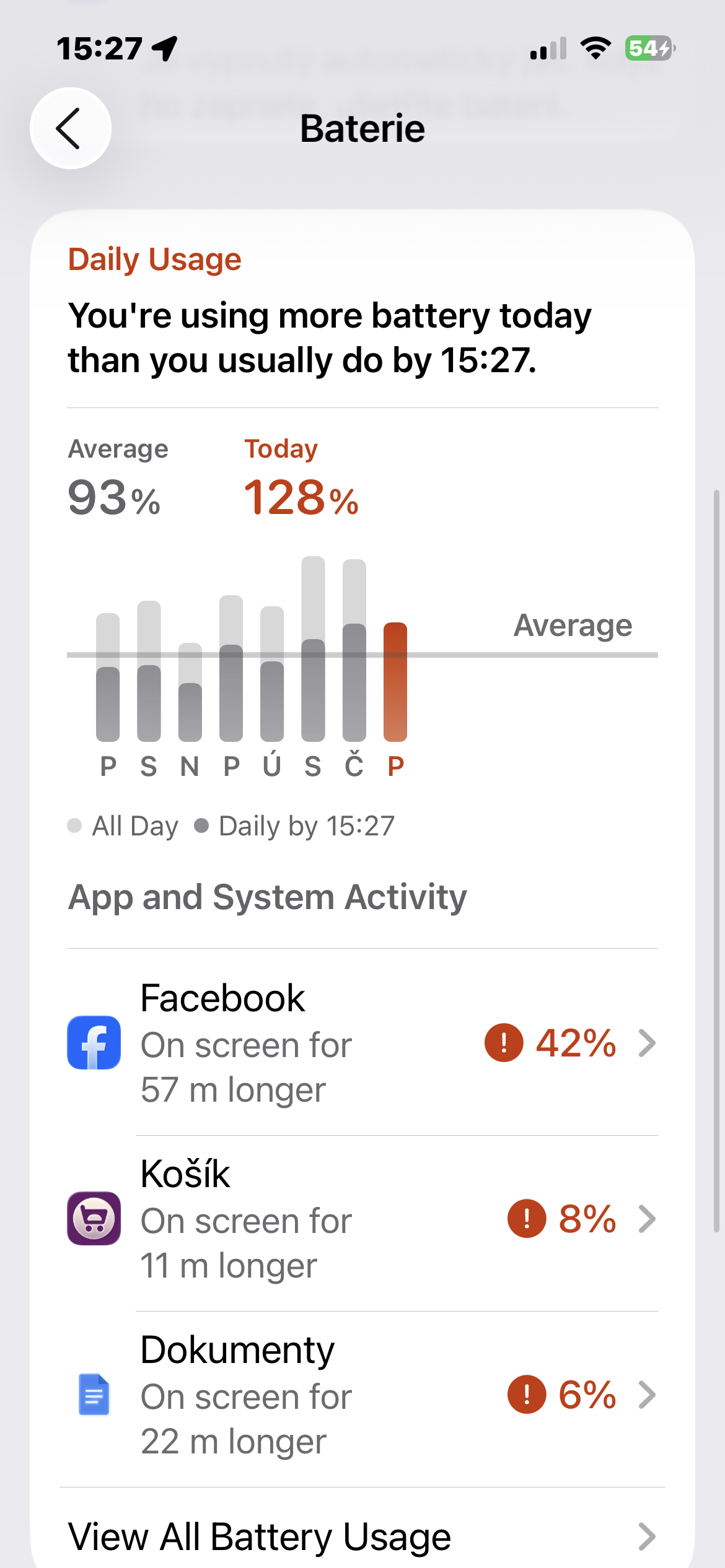Tap the charging battery status icon
Viewport: 725px width, 1568px height.
click(x=649, y=48)
